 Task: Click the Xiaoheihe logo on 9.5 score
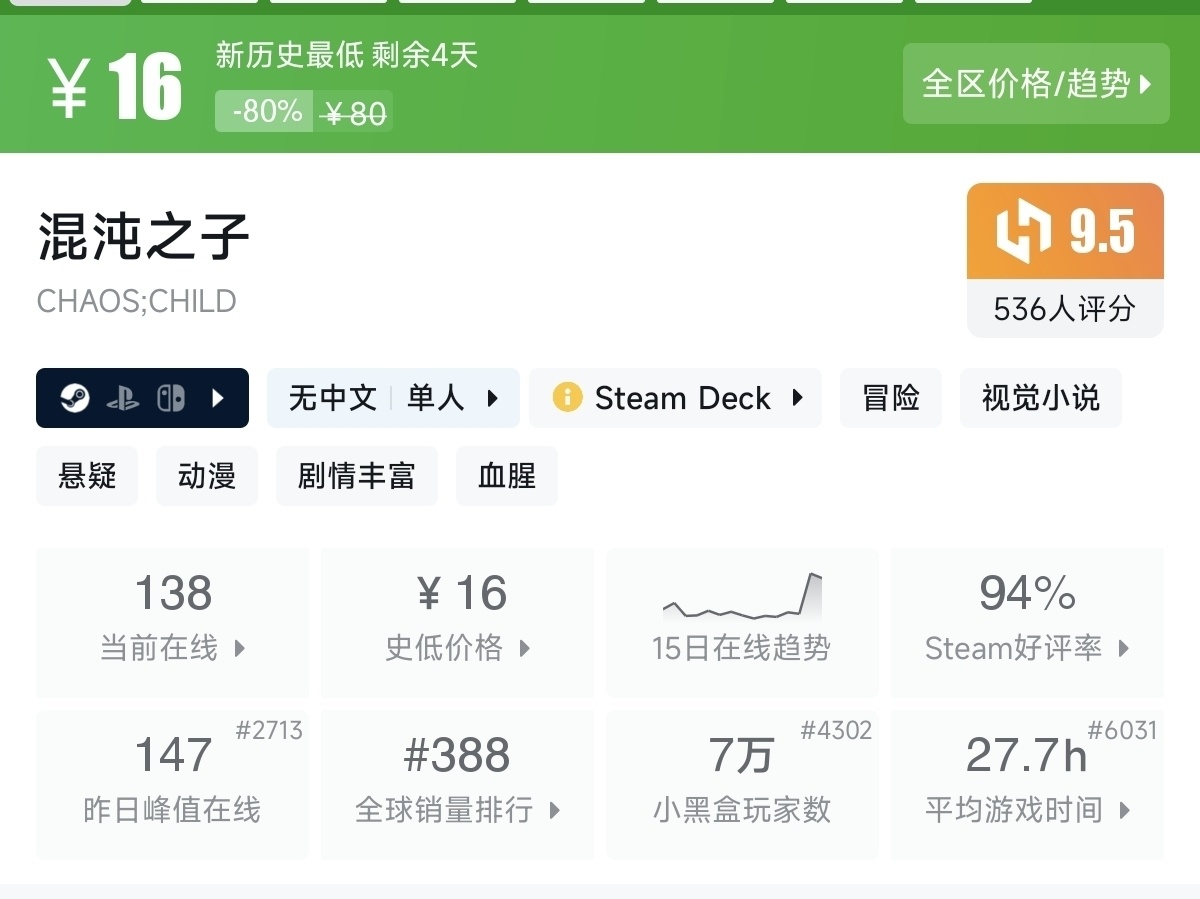(1023, 231)
